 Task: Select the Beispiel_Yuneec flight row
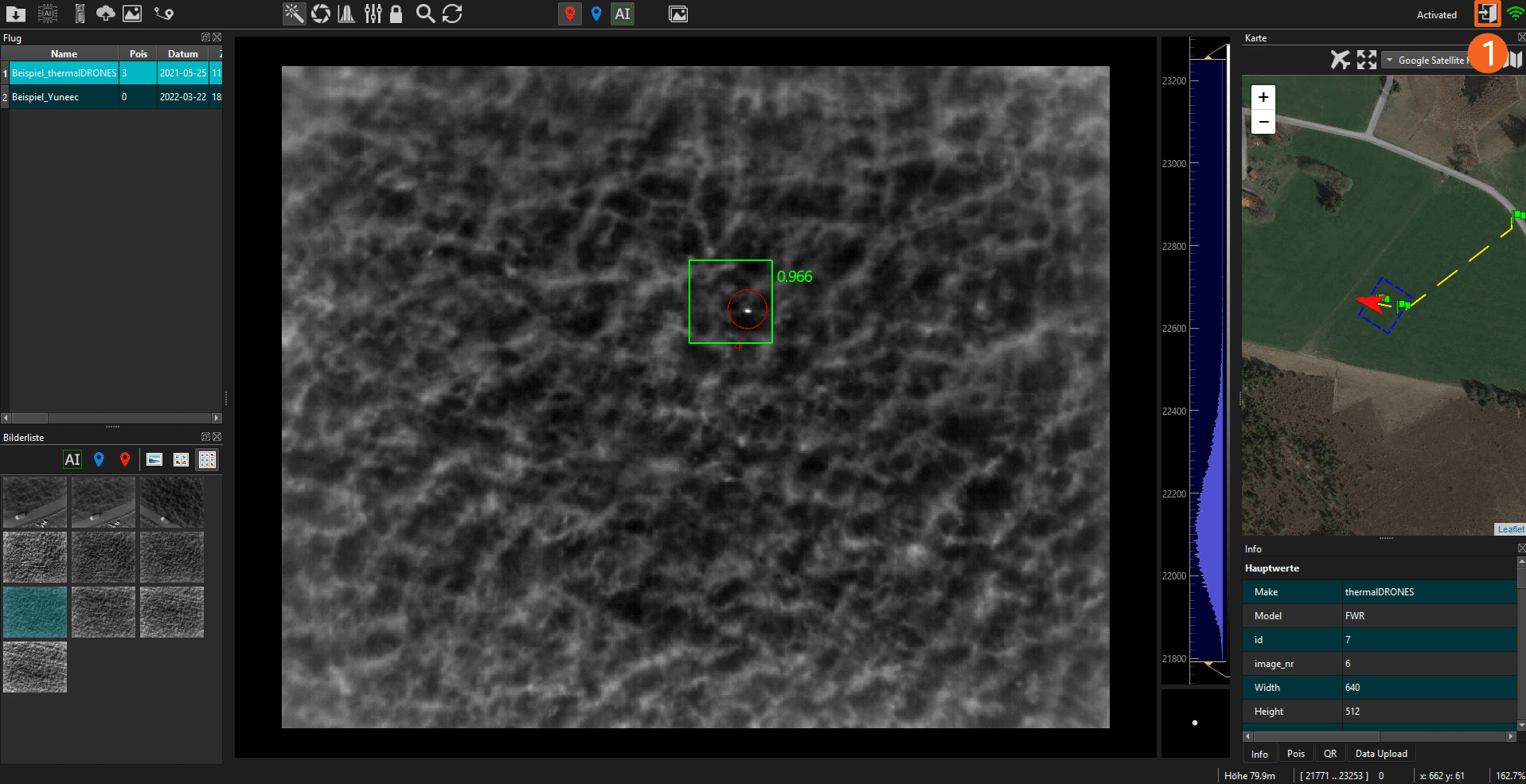click(45, 97)
